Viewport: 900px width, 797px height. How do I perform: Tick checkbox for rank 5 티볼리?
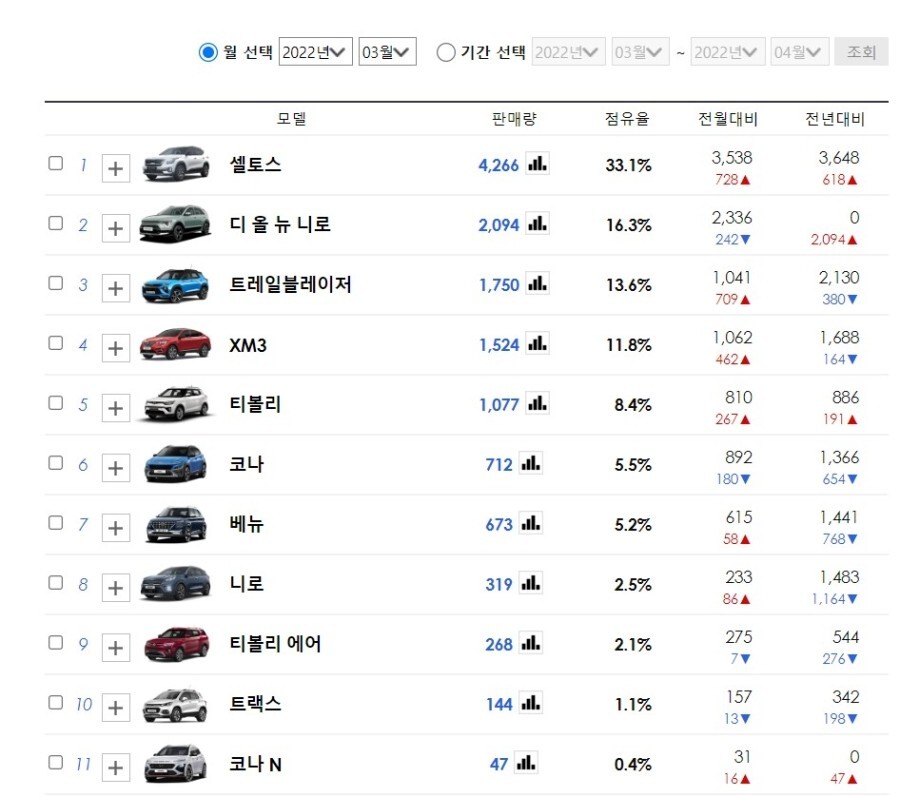pyautogui.click(x=56, y=403)
